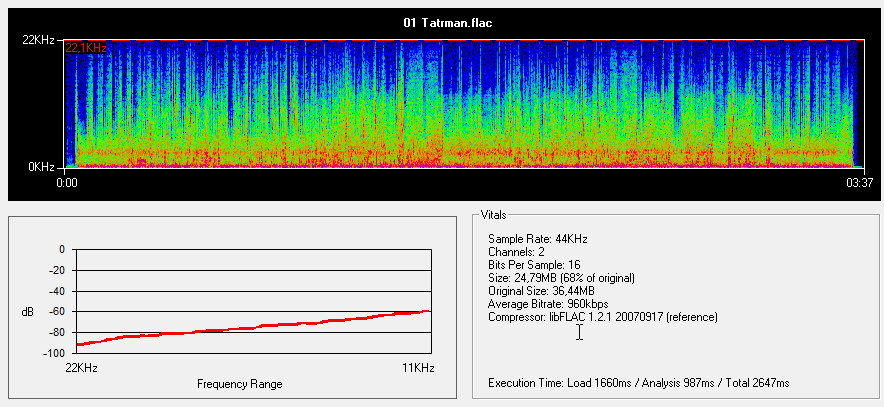Click the Frequency Range caption

click(x=239, y=384)
